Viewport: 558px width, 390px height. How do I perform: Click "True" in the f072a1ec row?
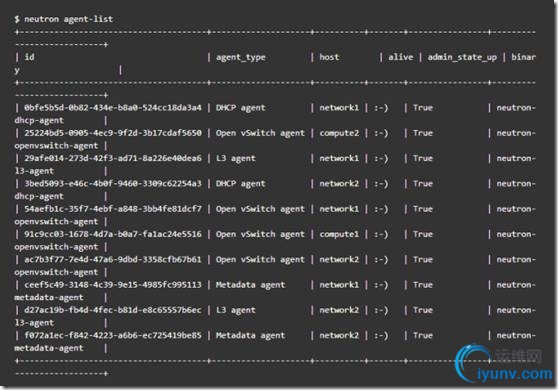click(423, 335)
